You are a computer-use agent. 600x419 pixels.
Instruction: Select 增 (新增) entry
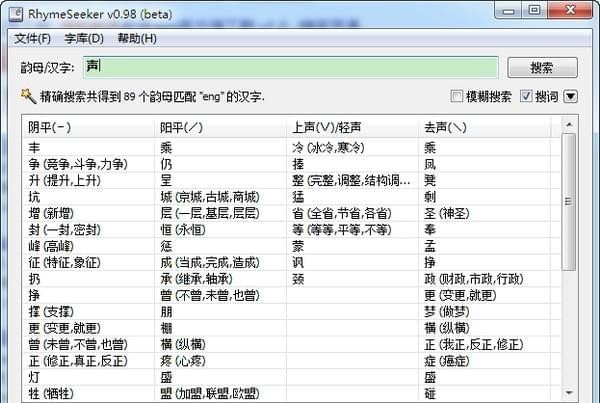[51, 214]
